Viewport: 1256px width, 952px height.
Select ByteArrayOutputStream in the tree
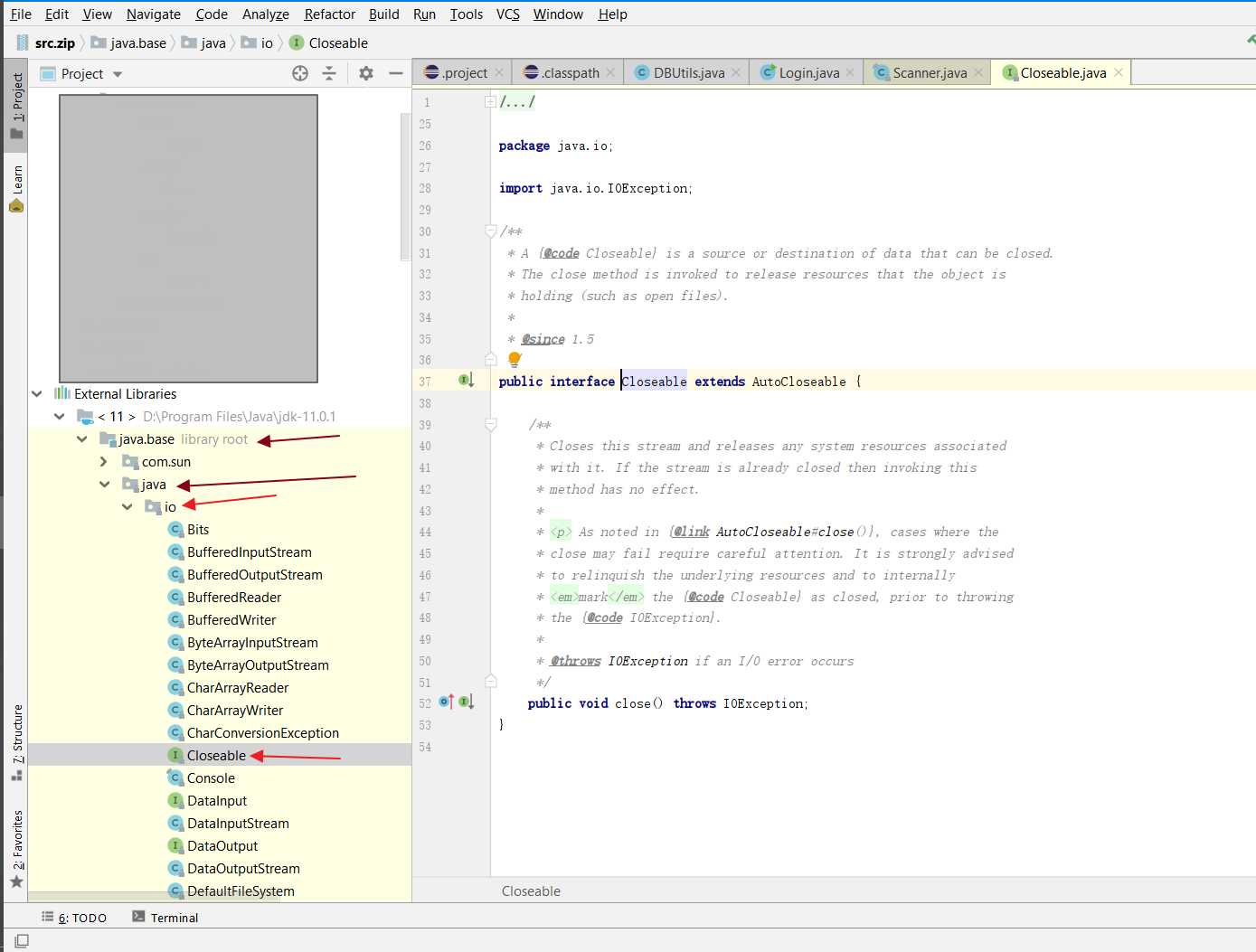point(258,665)
